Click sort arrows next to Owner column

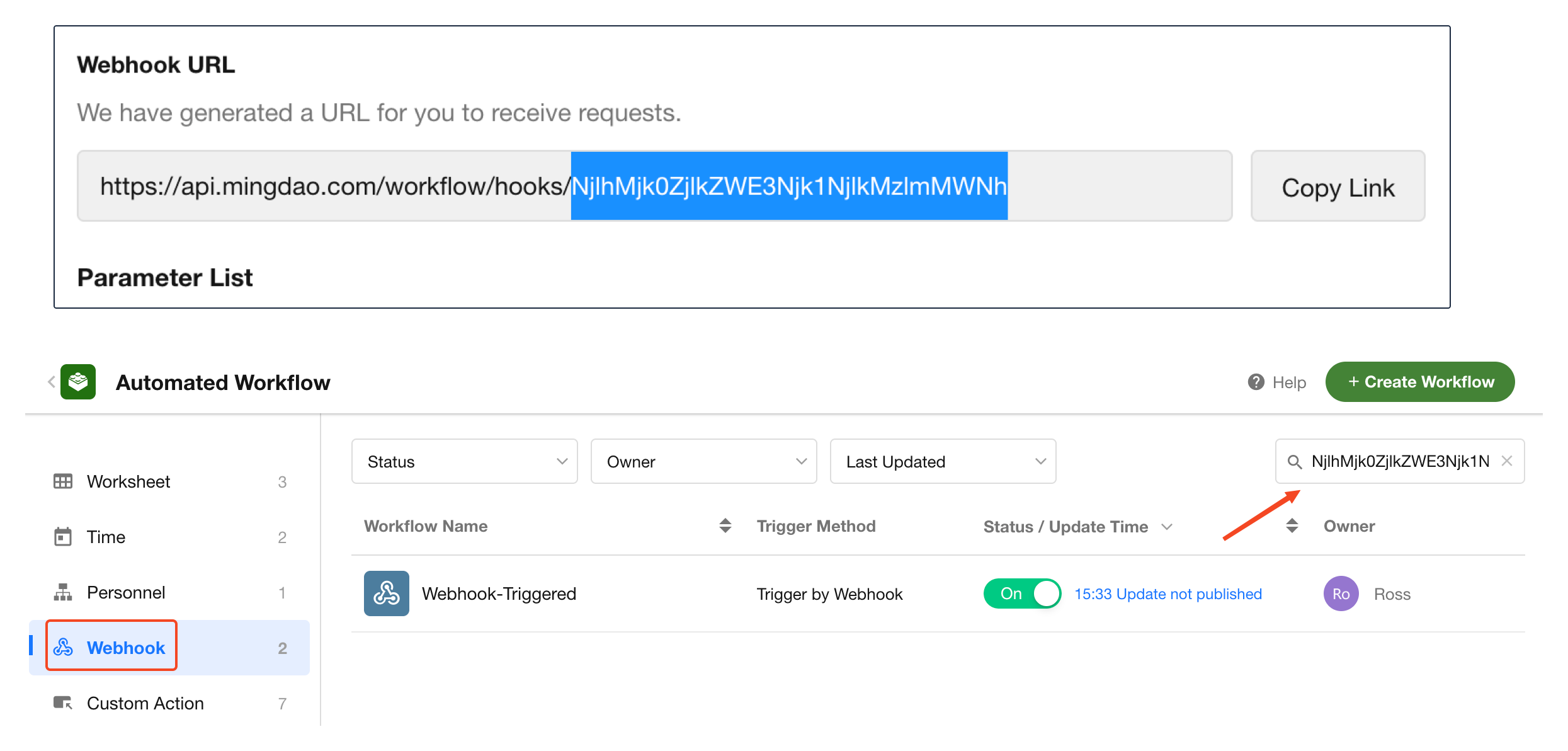[x=1292, y=525]
